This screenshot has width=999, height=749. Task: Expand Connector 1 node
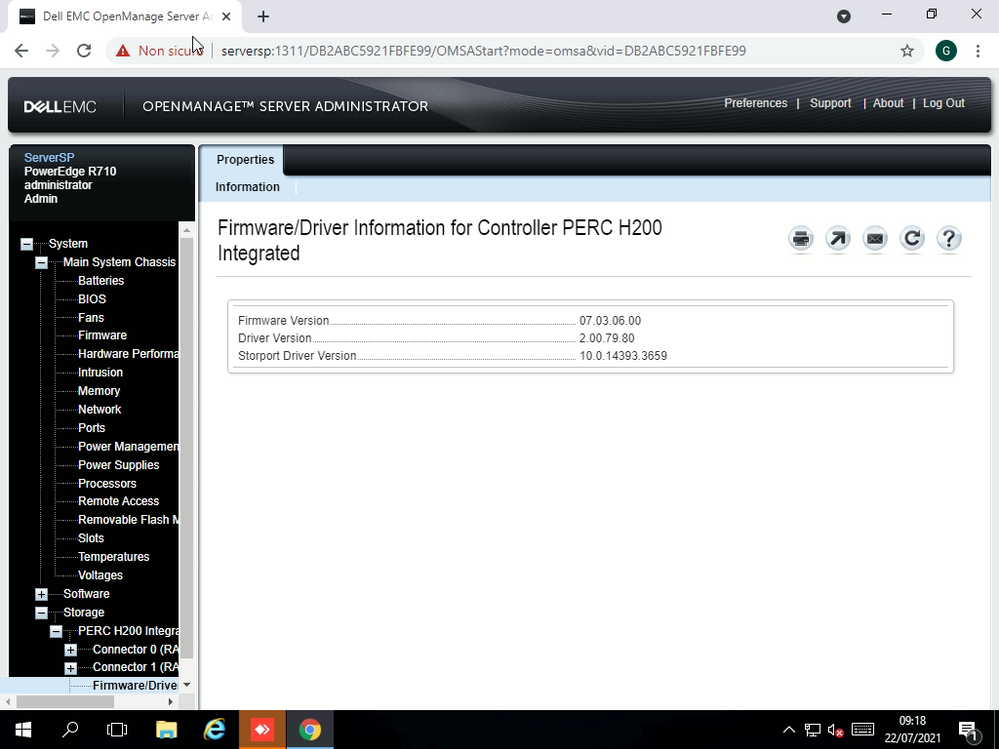click(x=71, y=668)
